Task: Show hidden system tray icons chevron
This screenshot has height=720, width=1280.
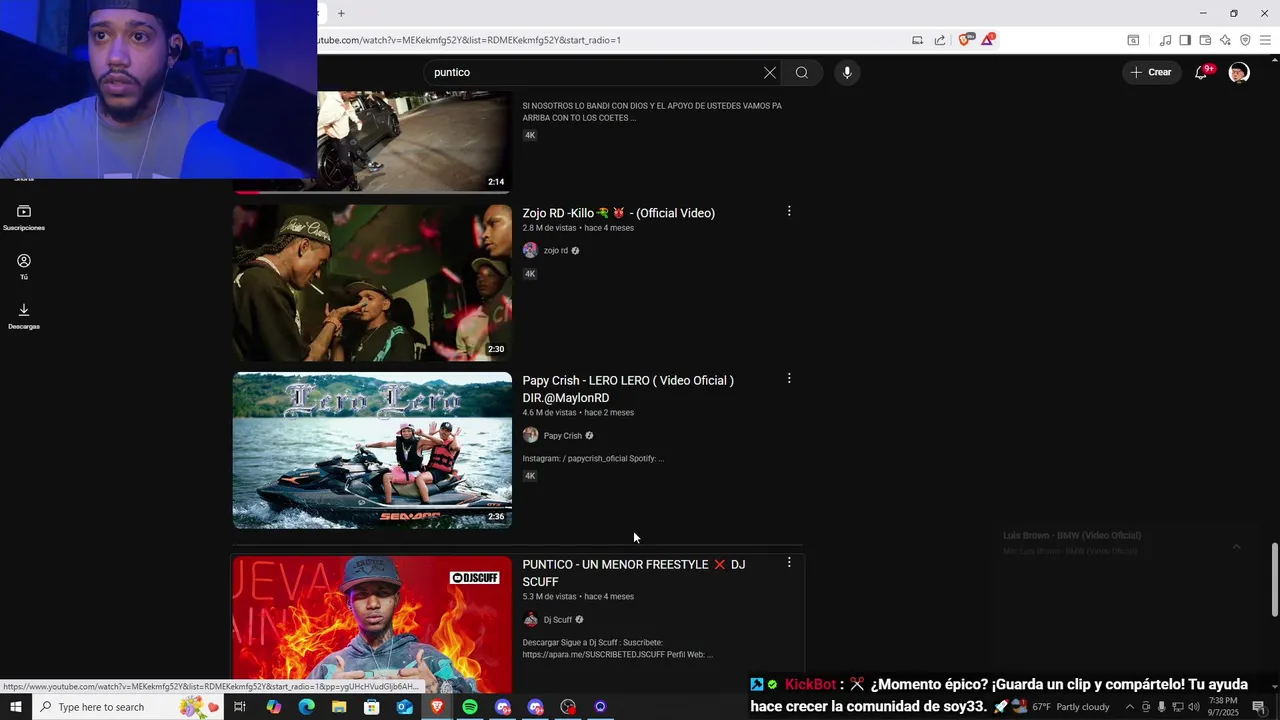Action: point(1130,707)
